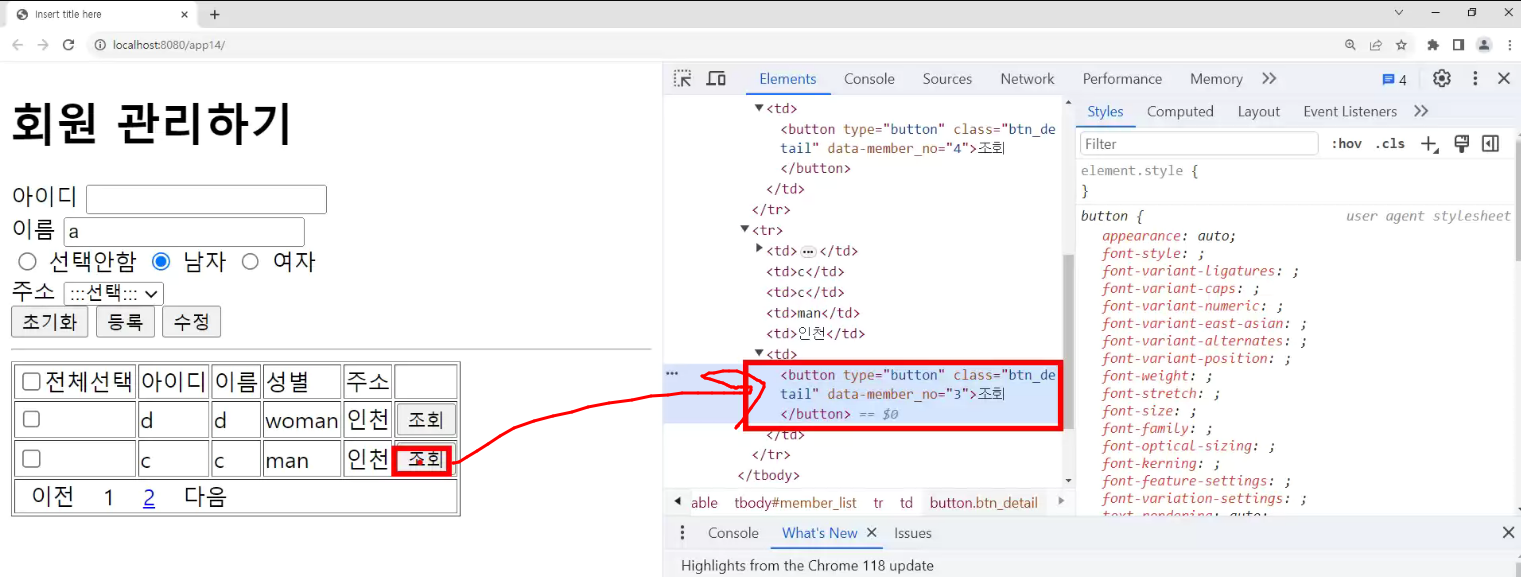Click the 초기화 button
The width and height of the screenshot is (1521, 577).
[50, 322]
